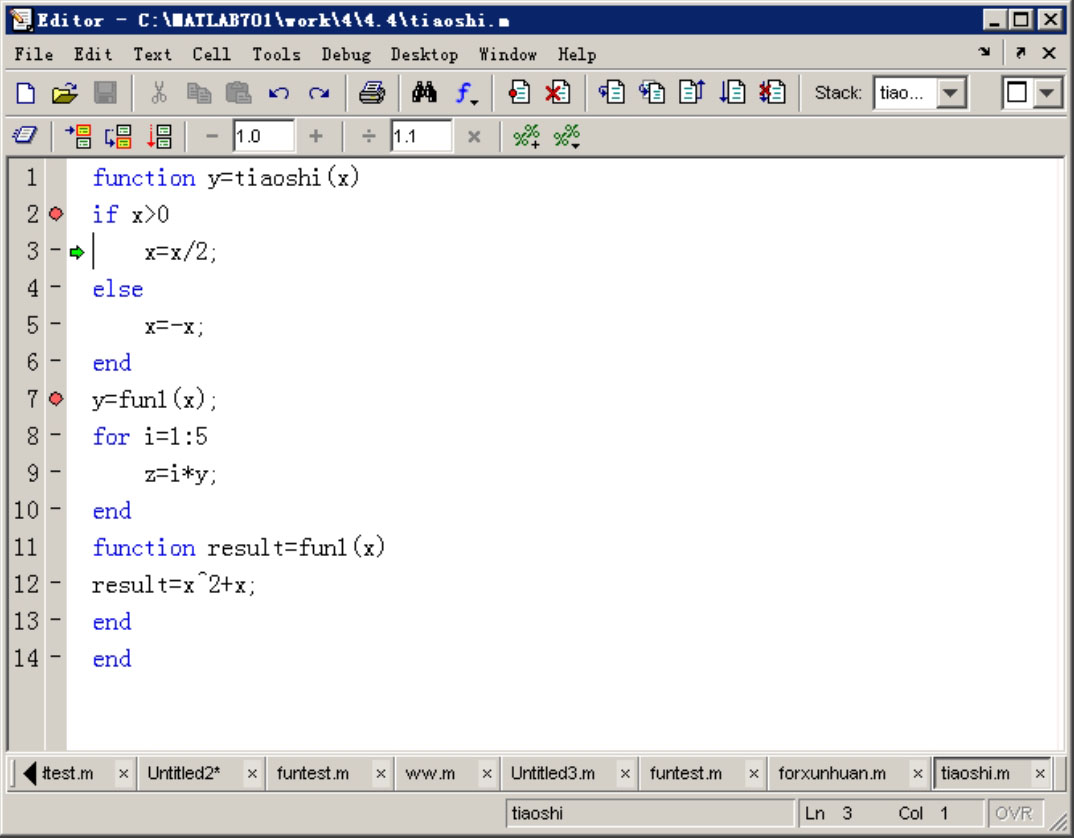Open the show functions f dropdown

coord(467,93)
